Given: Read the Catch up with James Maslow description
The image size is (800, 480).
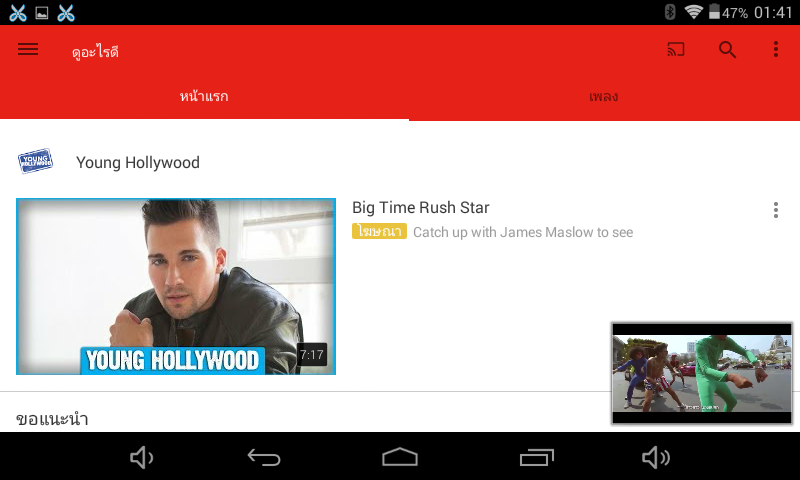Looking at the screenshot, I should (523, 233).
